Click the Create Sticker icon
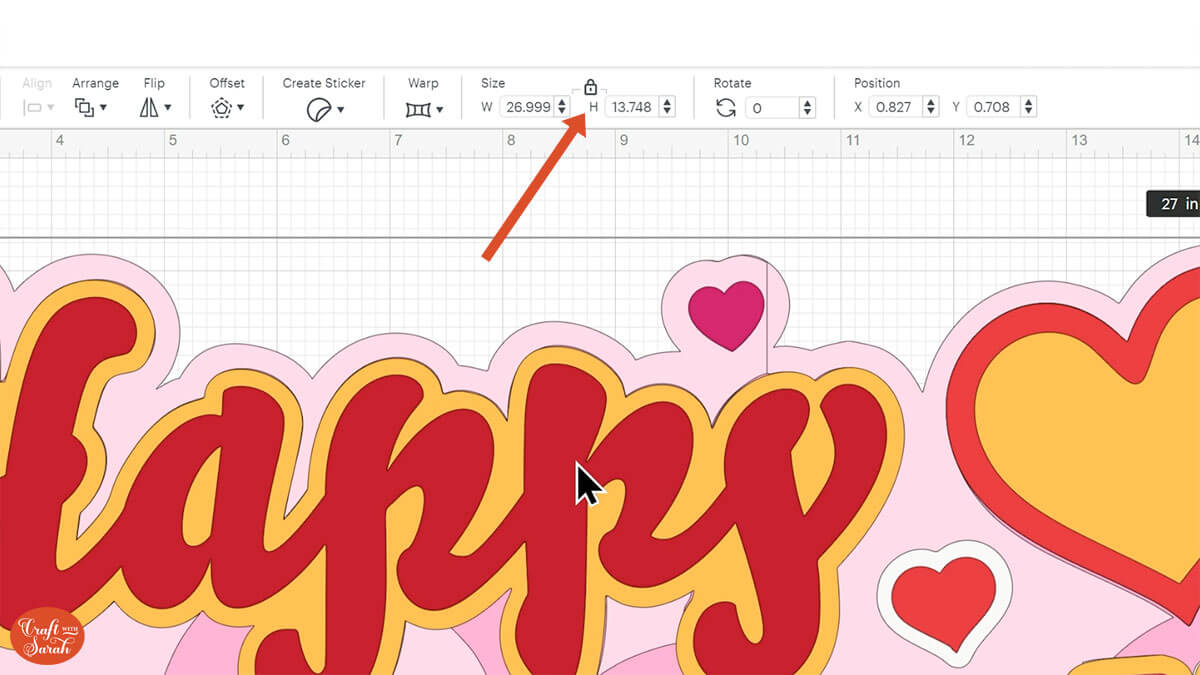The width and height of the screenshot is (1200, 675). (318, 108)
